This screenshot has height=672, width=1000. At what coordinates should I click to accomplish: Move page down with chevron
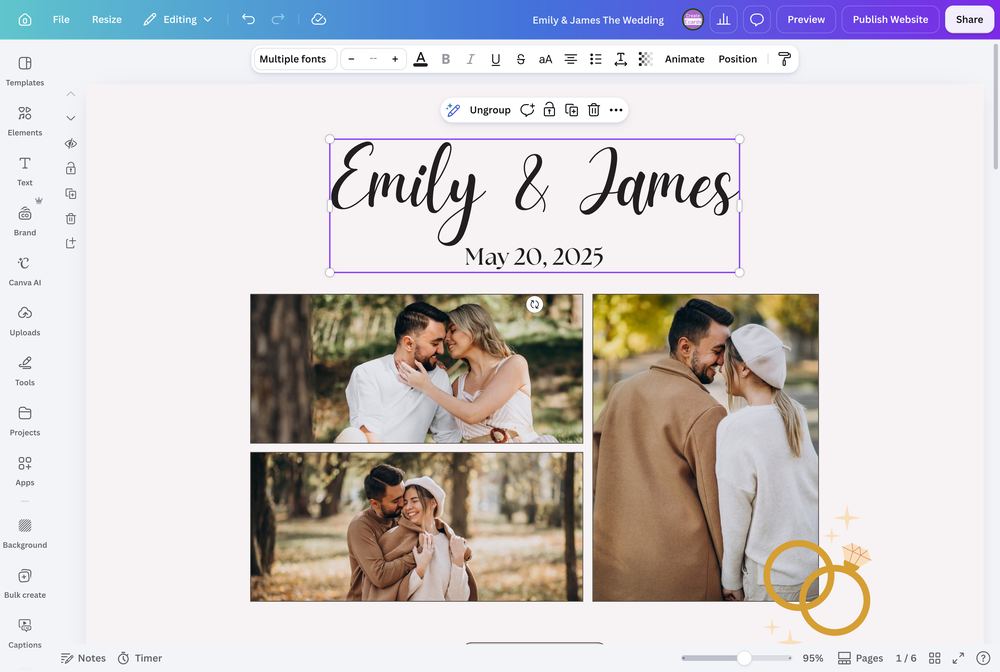[71, 118]
